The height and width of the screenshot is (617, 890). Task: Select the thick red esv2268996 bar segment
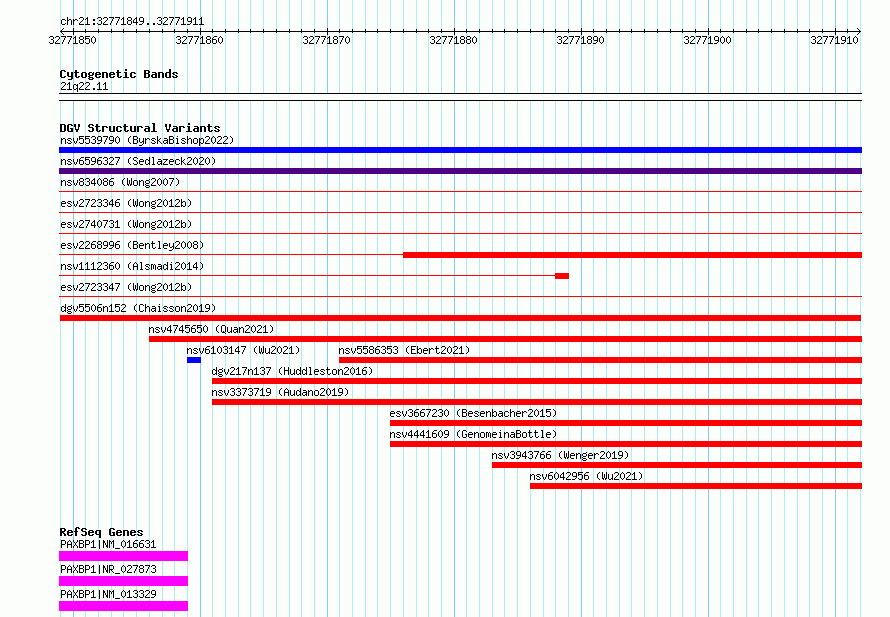coord(632,255)
